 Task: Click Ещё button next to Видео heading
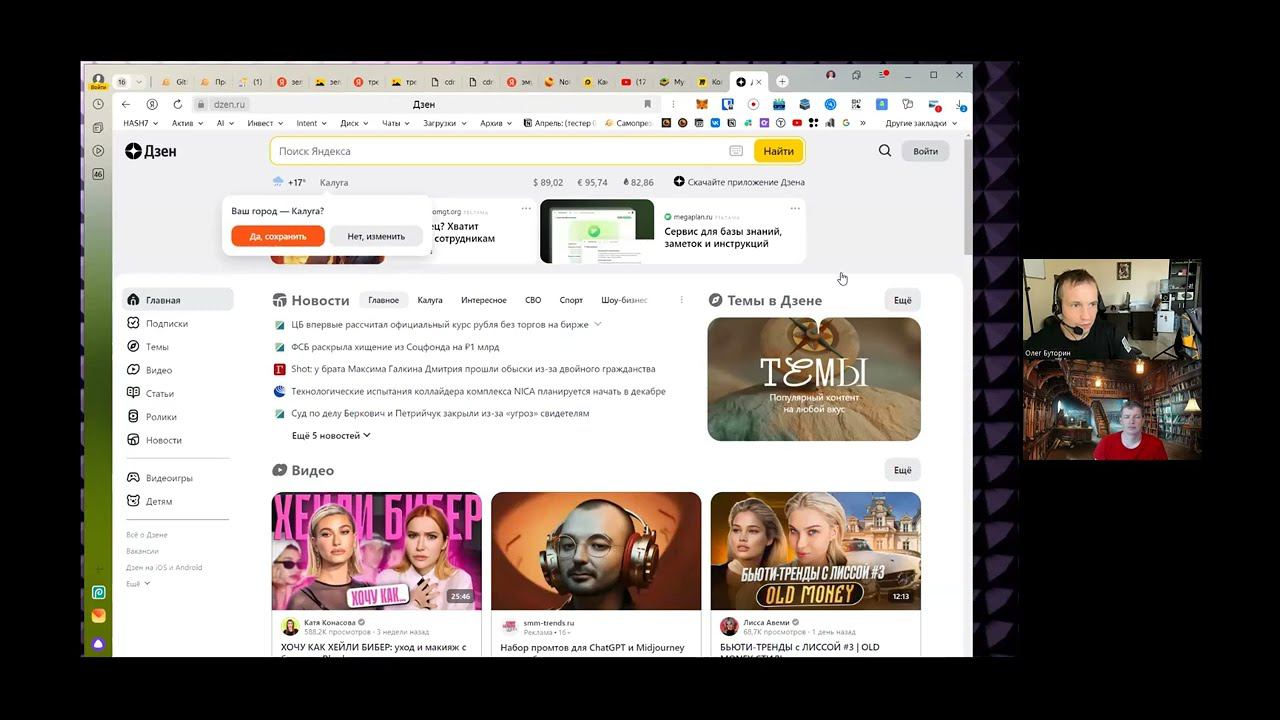[x=903, y=470]
